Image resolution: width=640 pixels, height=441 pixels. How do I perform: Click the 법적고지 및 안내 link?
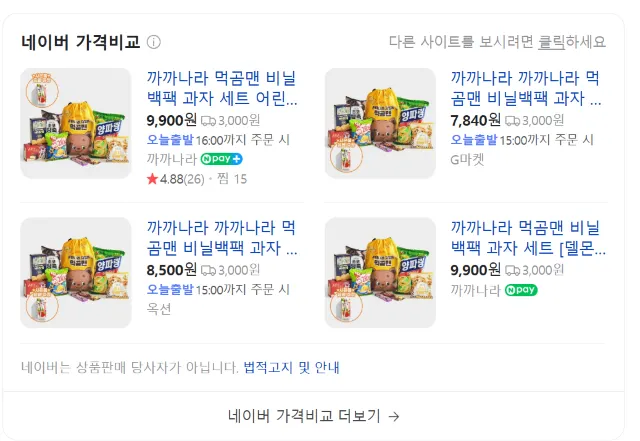291,367
